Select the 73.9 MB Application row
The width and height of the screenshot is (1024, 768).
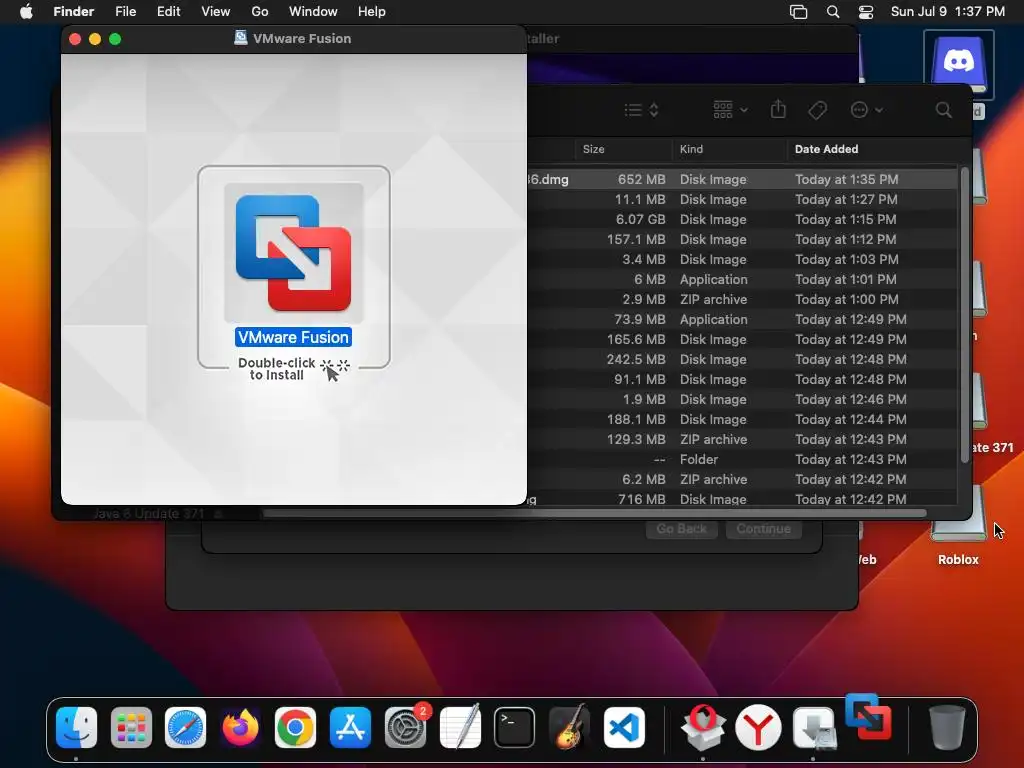pos(743,319)
